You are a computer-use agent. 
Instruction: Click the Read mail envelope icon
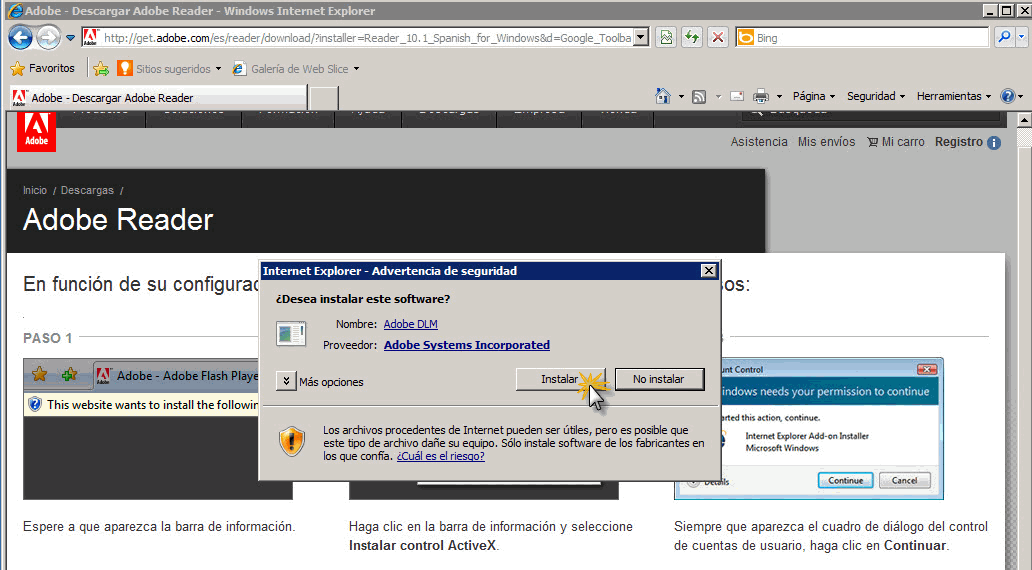coord(737,96)
